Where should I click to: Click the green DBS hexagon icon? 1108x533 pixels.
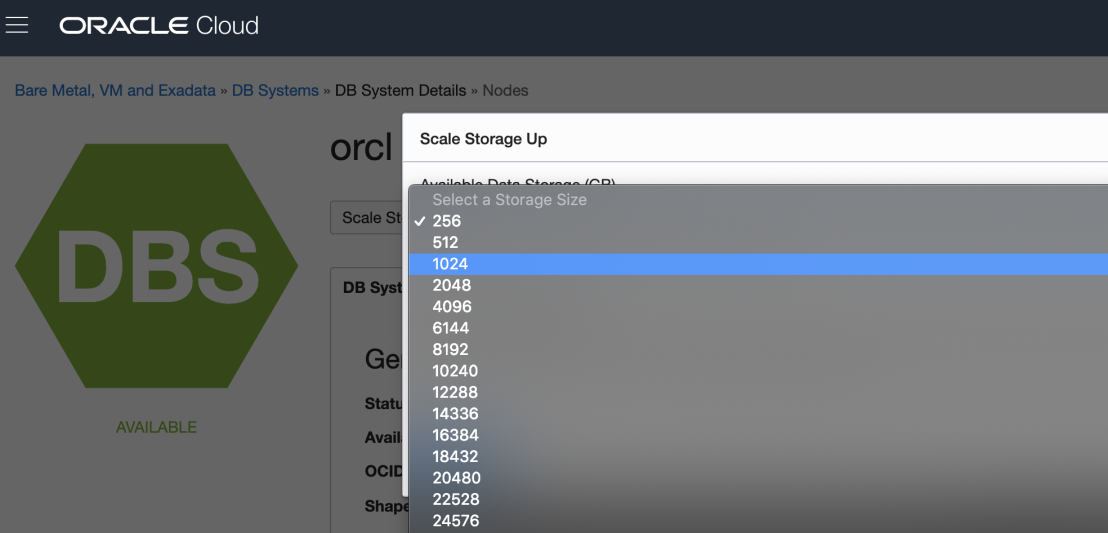[156, 265]
